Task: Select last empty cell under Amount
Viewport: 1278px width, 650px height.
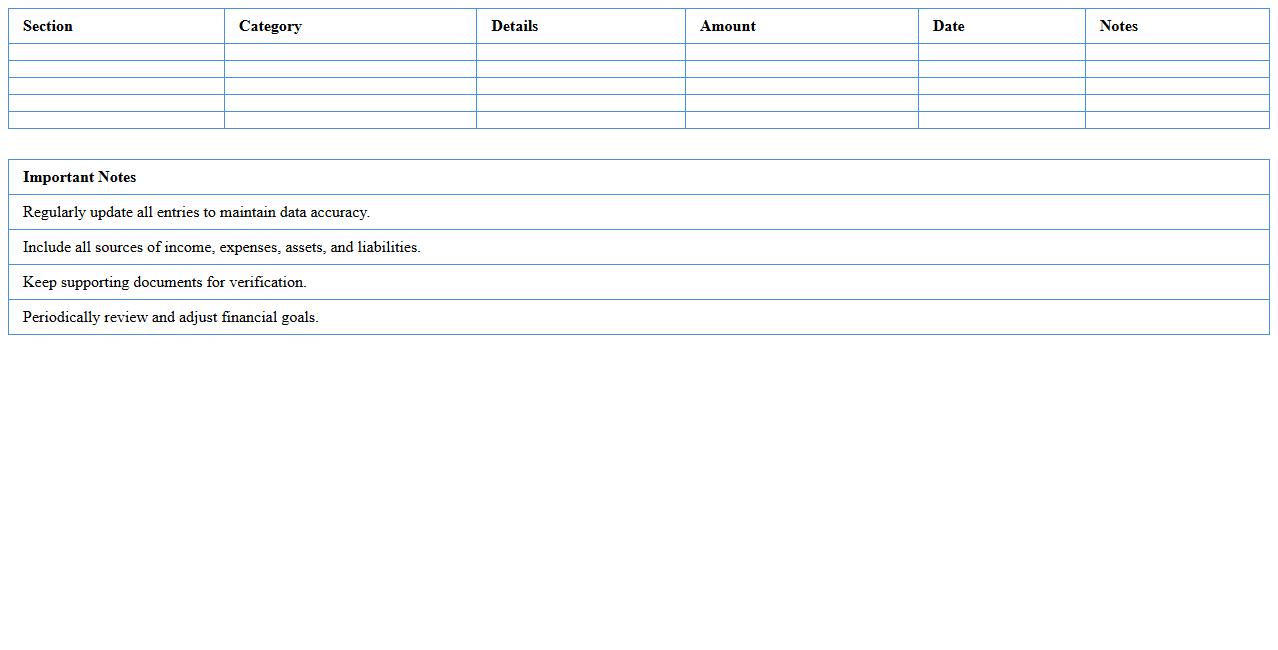Action: [801, 120]
